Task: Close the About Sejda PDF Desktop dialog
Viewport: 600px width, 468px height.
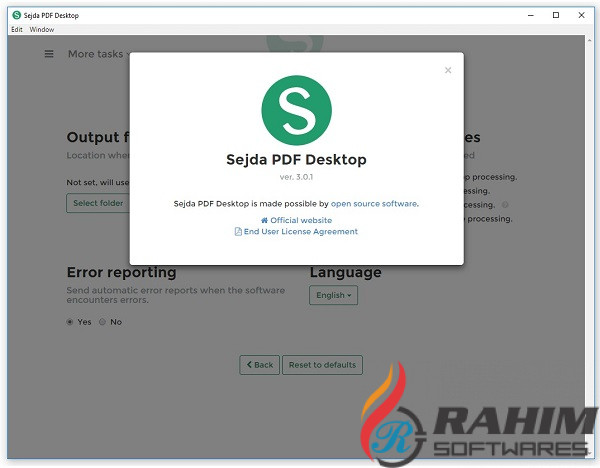Action: pyautogui.click(x=448, y=70)
